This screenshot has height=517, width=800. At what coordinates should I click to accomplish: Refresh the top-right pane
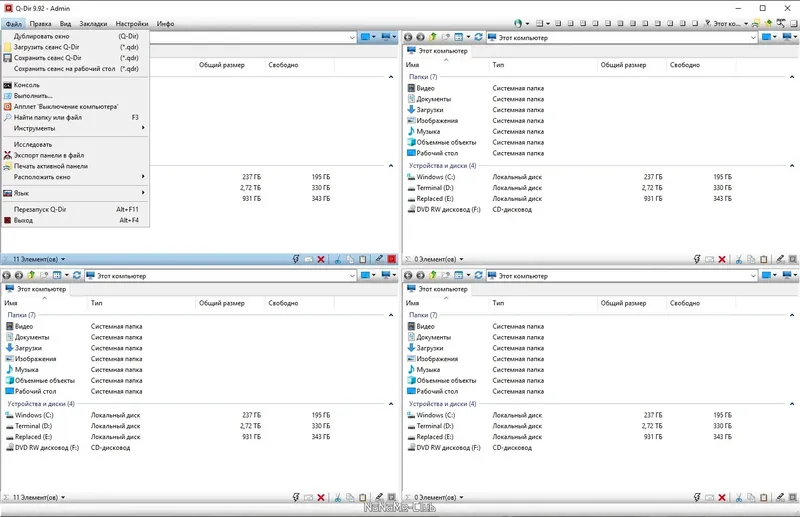(478, 37)
